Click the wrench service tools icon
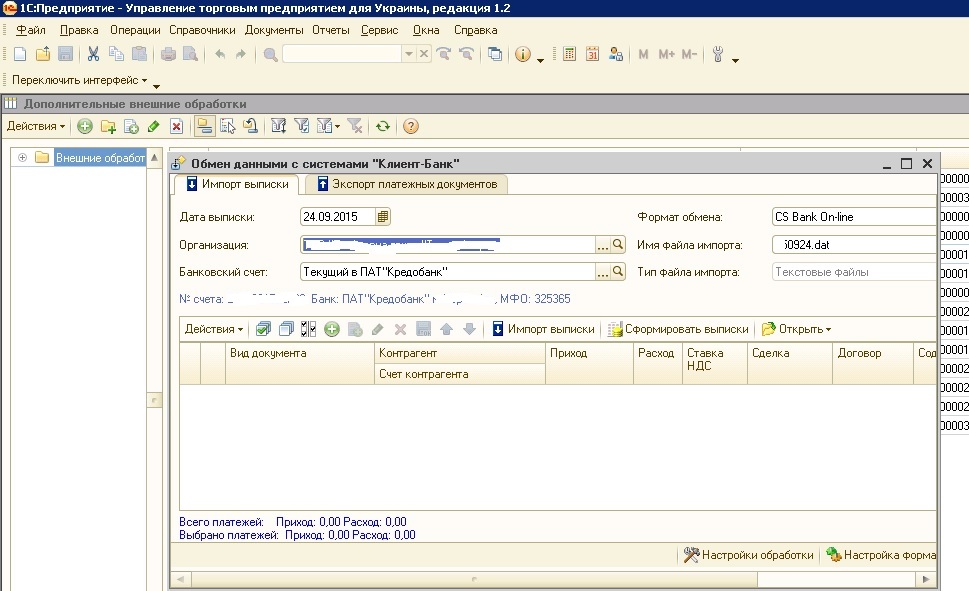The image size is (969, 591). coord(717,54)
